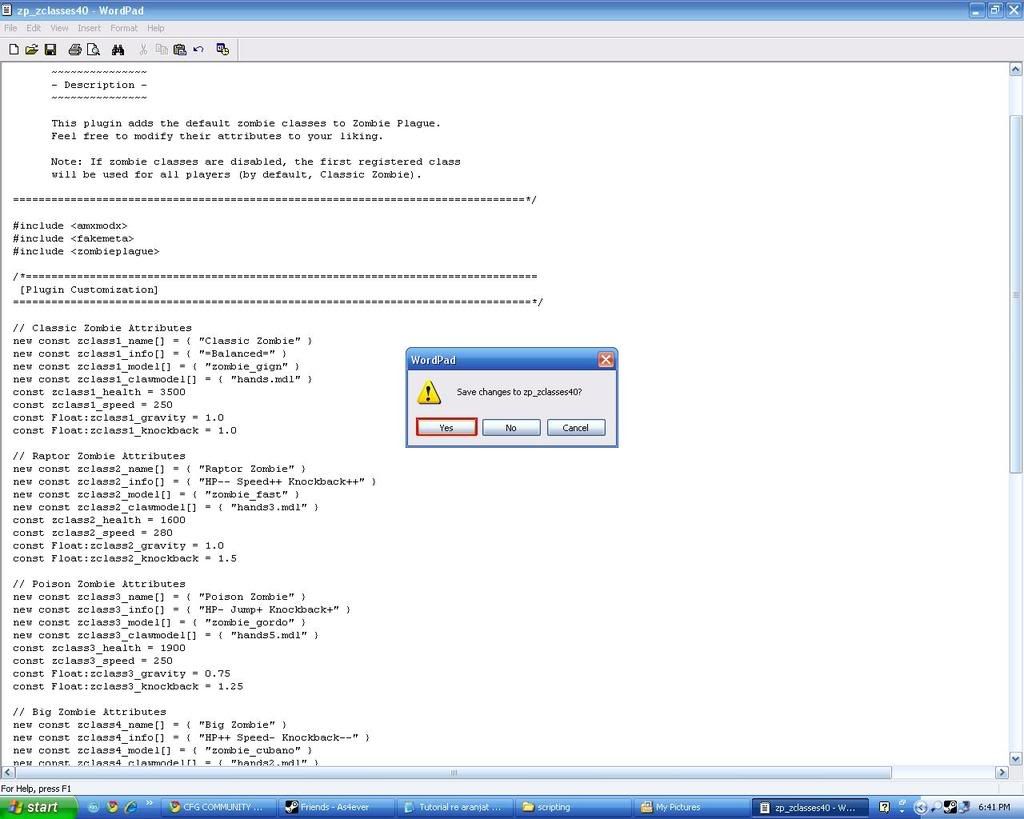This screenshot has height=819, width=1024.
Task: Click the Cut scissors icon
Action: pos(143,50)
